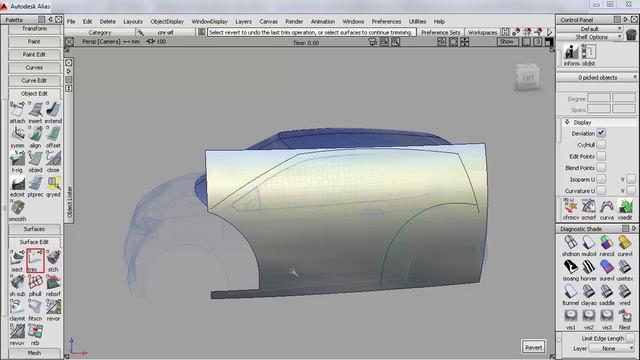Image resolution: width=640 pixels, height=360 pixels.
Task: Enable the Isoparm V checkbox
Action: (x=631, y=179)
